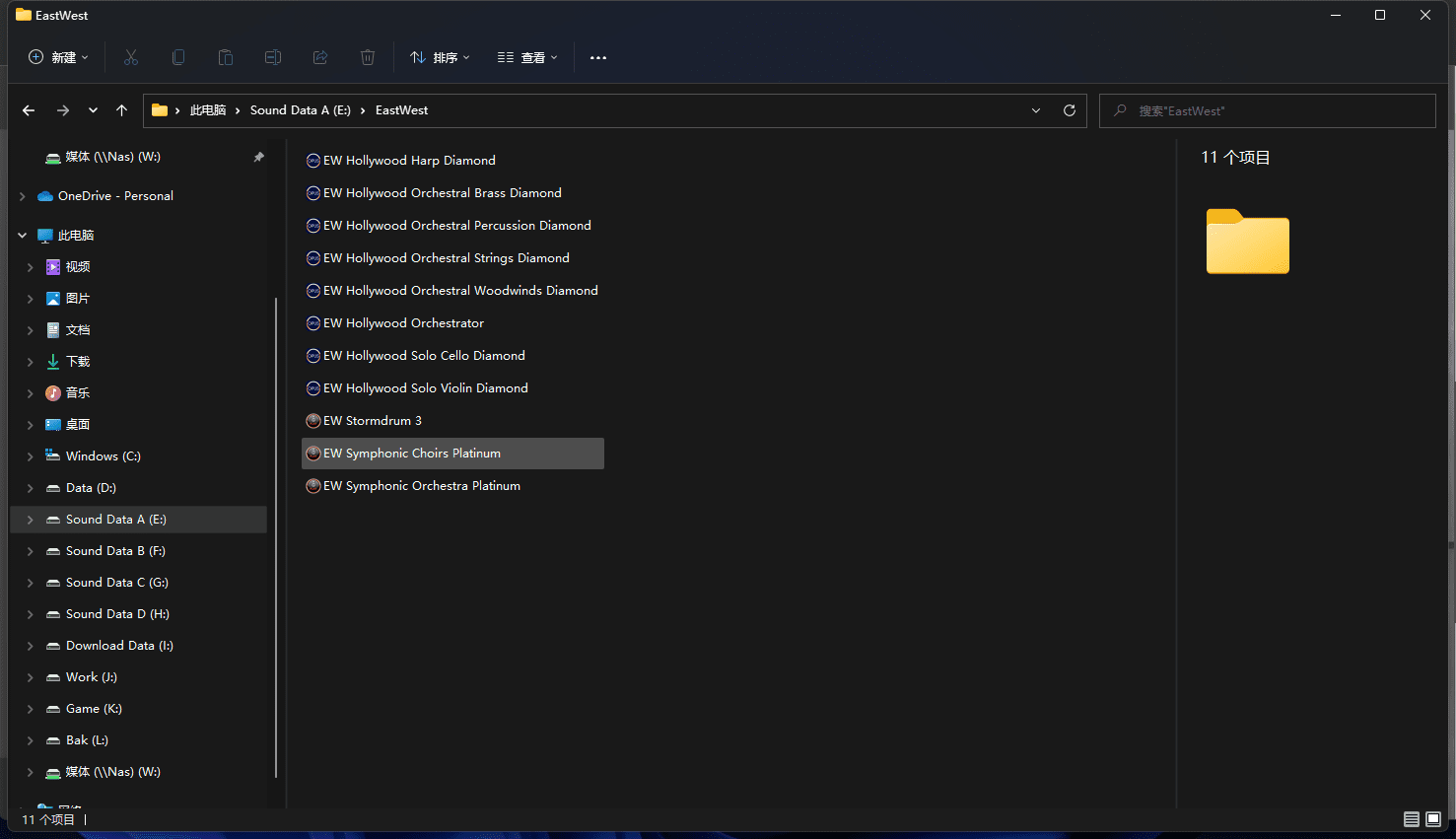Go up one folder level
The width and height of the screenshot is (1456, 839).
point(121,110)
